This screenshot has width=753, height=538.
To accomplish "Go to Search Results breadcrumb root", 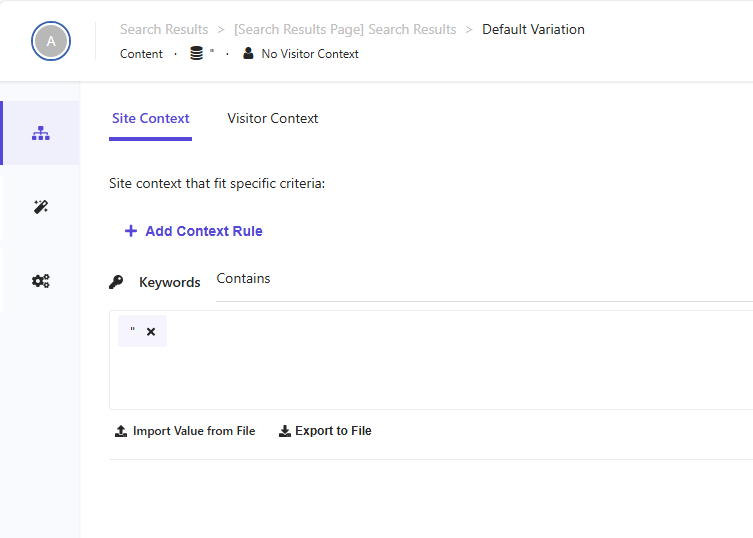I will 164,29.
